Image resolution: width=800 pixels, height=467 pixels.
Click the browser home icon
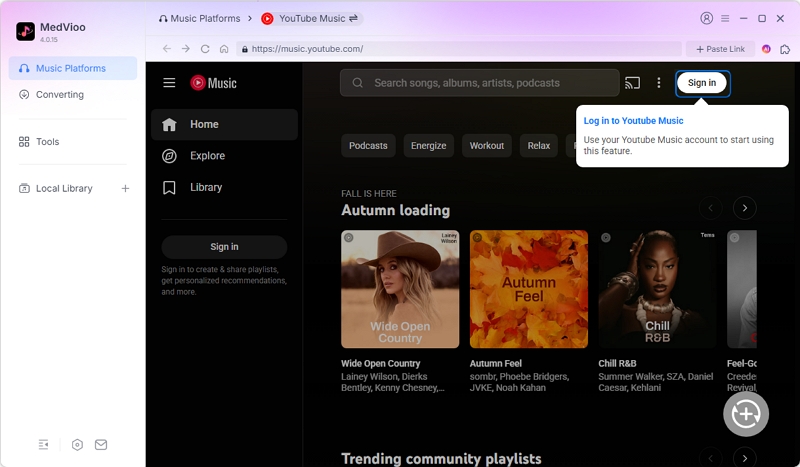coord(224,48)
